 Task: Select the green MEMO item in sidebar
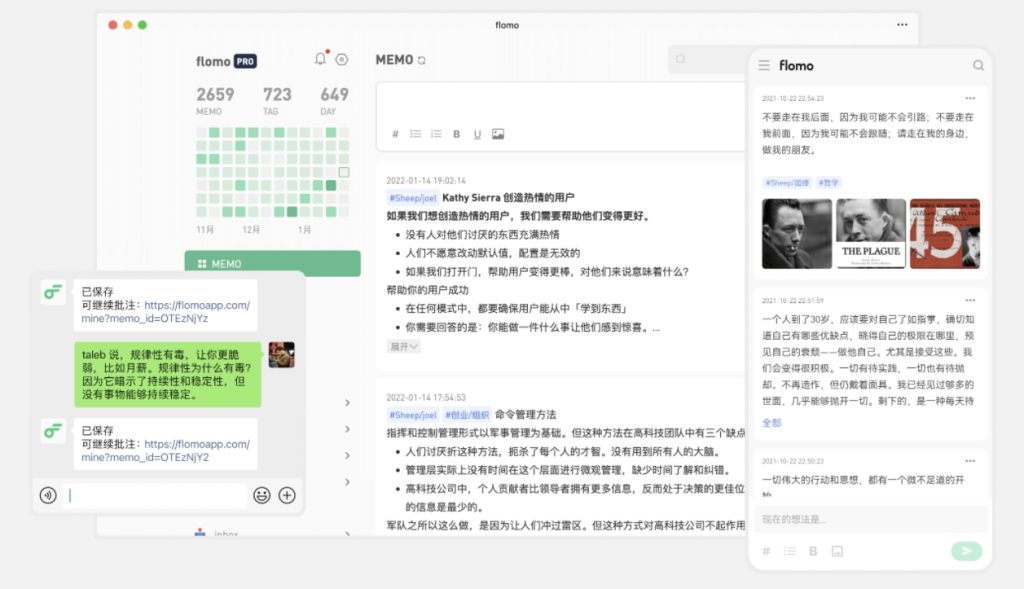tap(272, 263)
